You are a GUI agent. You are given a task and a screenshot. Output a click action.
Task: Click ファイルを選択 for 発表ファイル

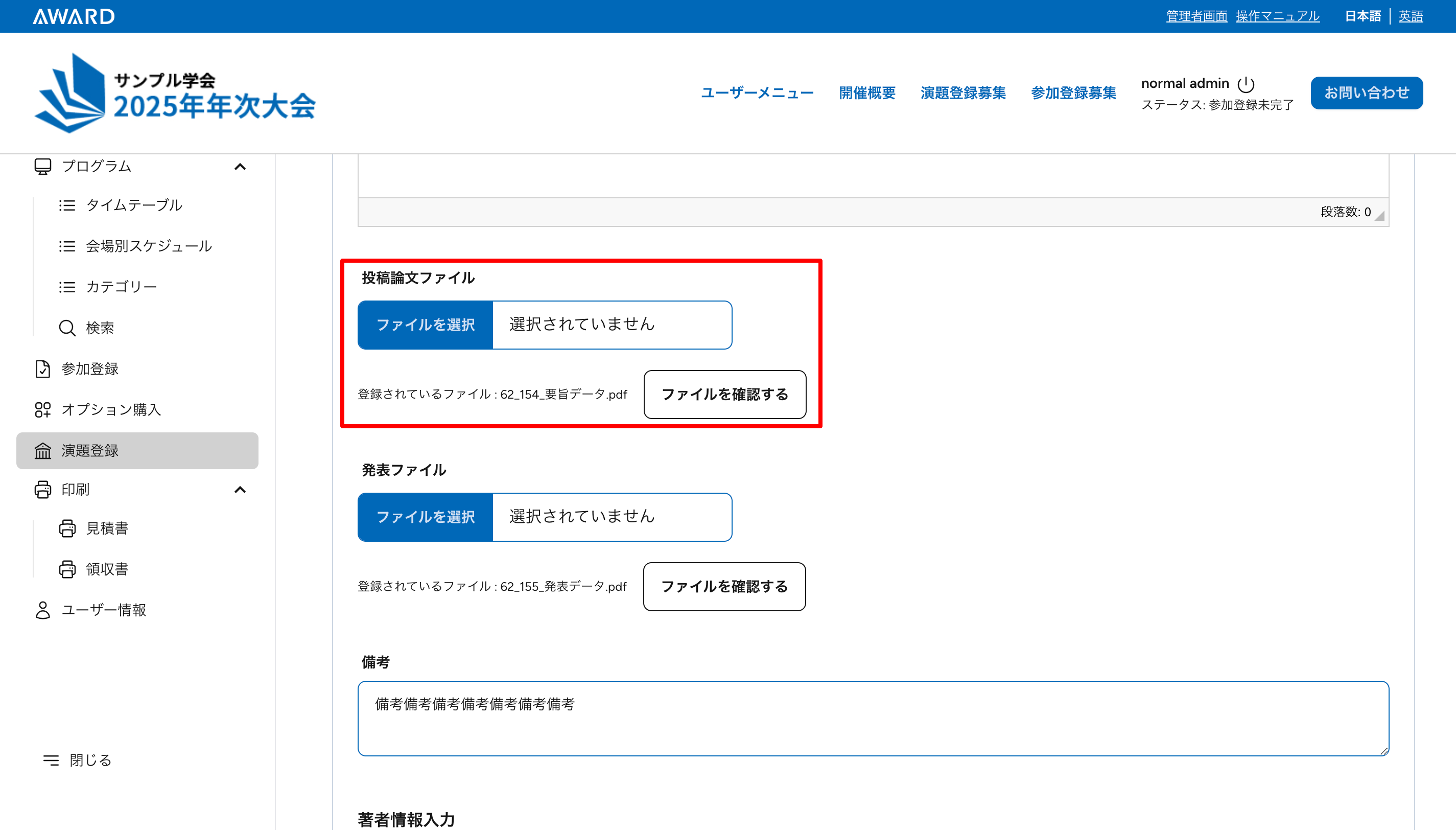(x=425, y=517)
